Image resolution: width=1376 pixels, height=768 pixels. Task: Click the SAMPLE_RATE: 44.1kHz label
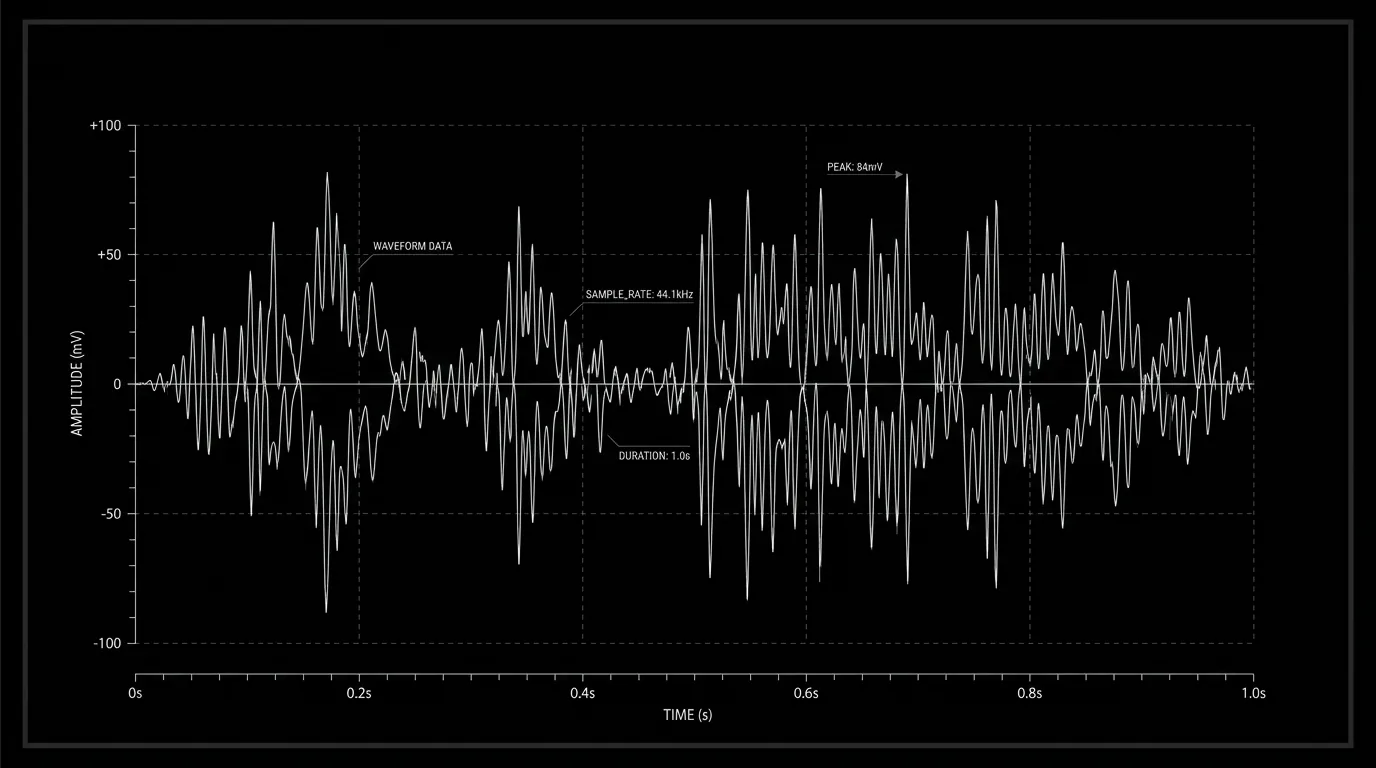pyautogui.click(x=639, y=295)
